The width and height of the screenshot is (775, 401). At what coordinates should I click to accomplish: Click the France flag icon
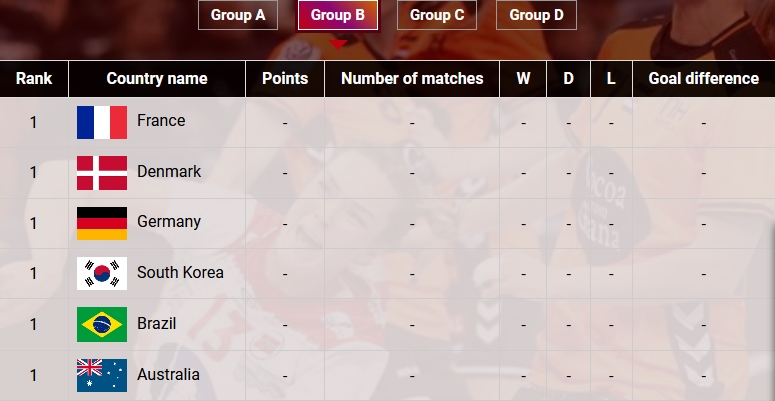[102, 122]
